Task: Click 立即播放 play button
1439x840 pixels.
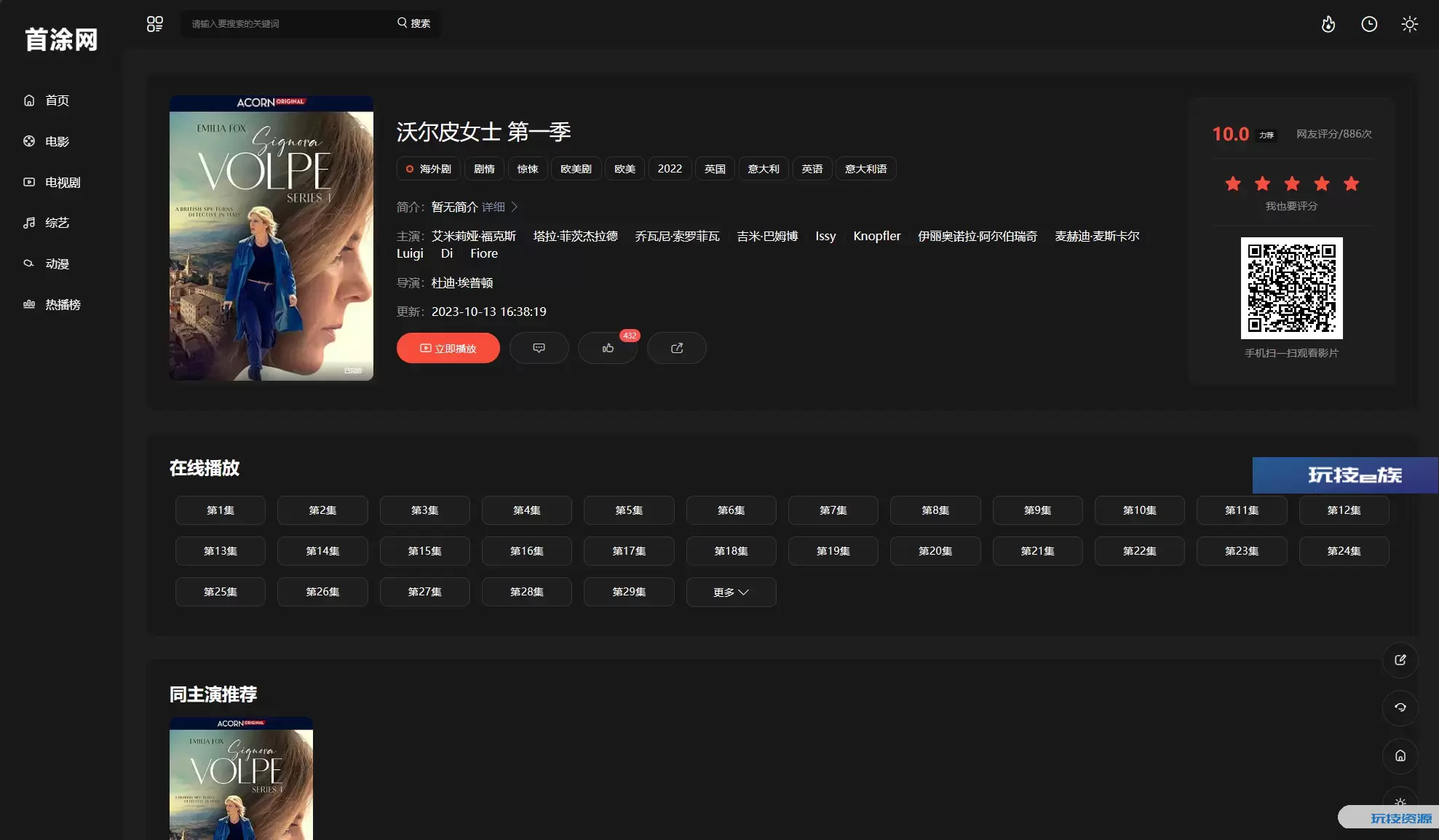Action: coord(448,348)
